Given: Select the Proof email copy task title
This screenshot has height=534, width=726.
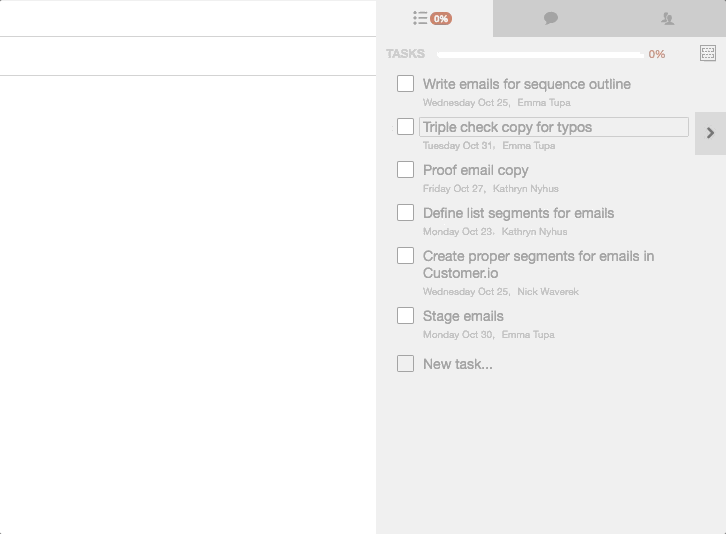Looking at the screenshot, I should click(476, 170).
